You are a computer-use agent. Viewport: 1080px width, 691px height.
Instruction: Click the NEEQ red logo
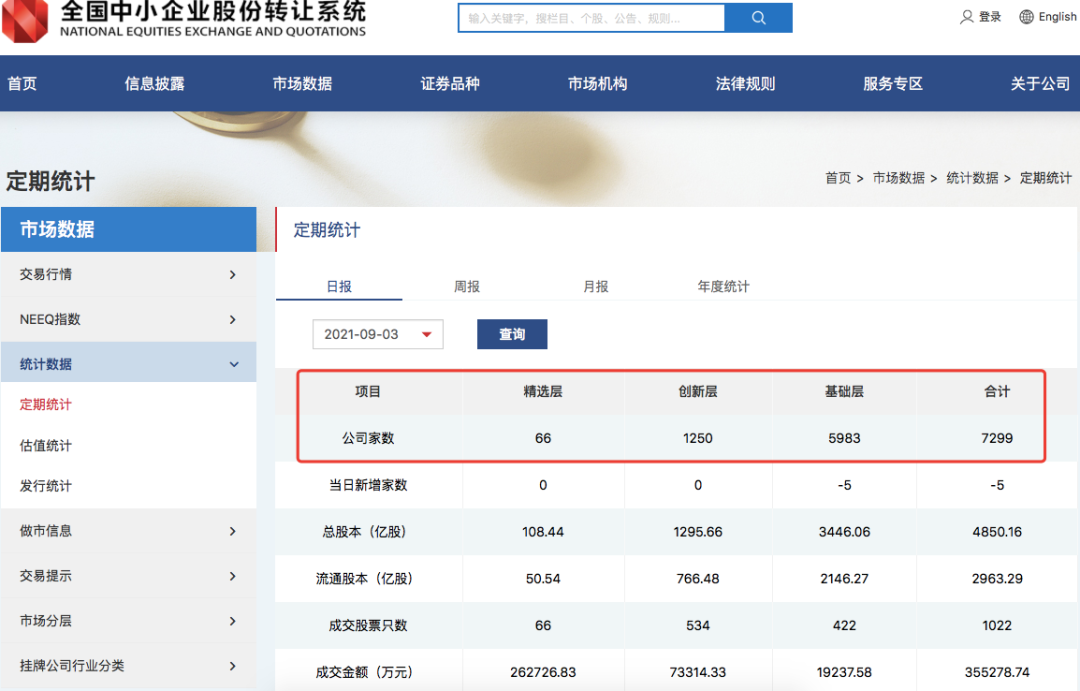point(25,20)
